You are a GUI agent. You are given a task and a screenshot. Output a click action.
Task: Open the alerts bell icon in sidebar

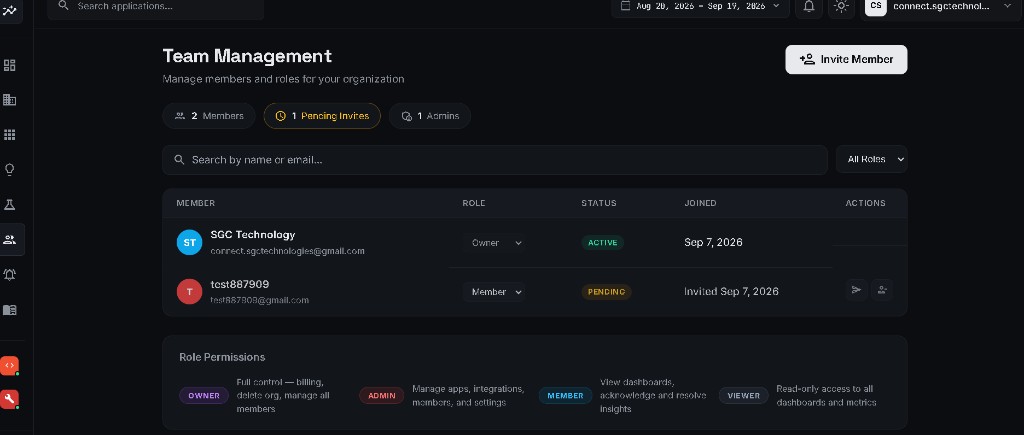10,274
